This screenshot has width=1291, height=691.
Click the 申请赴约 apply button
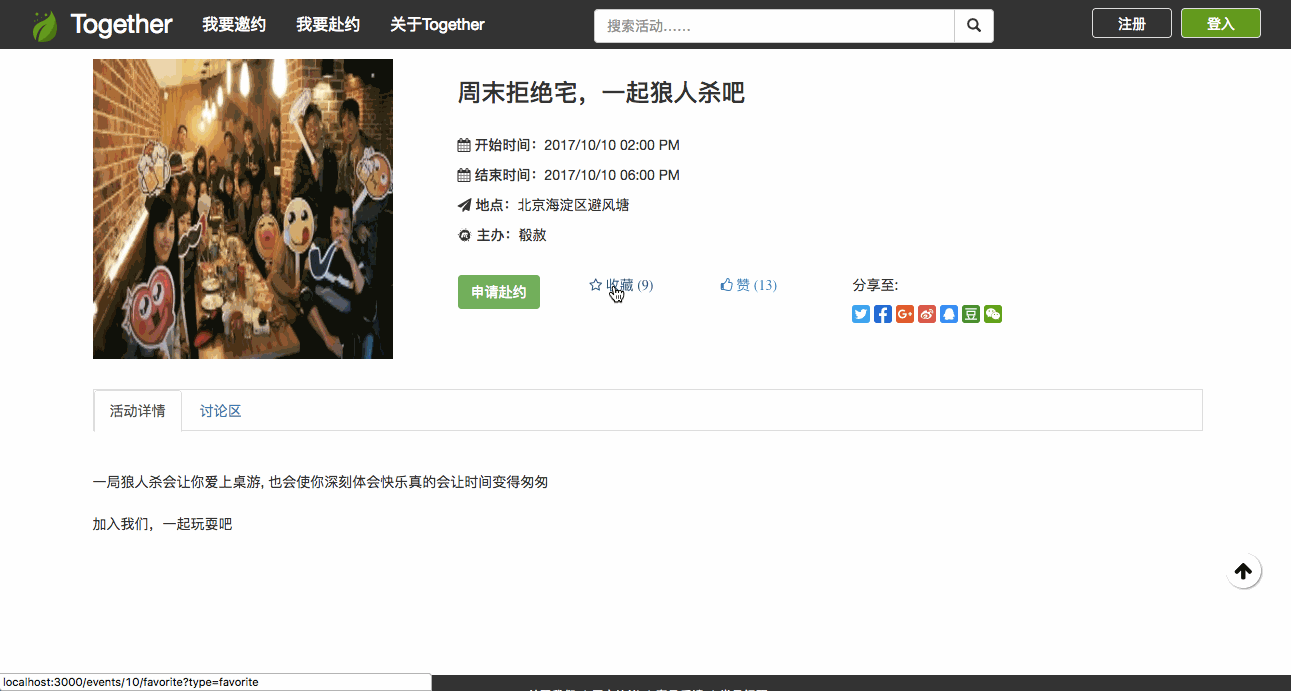499,292
